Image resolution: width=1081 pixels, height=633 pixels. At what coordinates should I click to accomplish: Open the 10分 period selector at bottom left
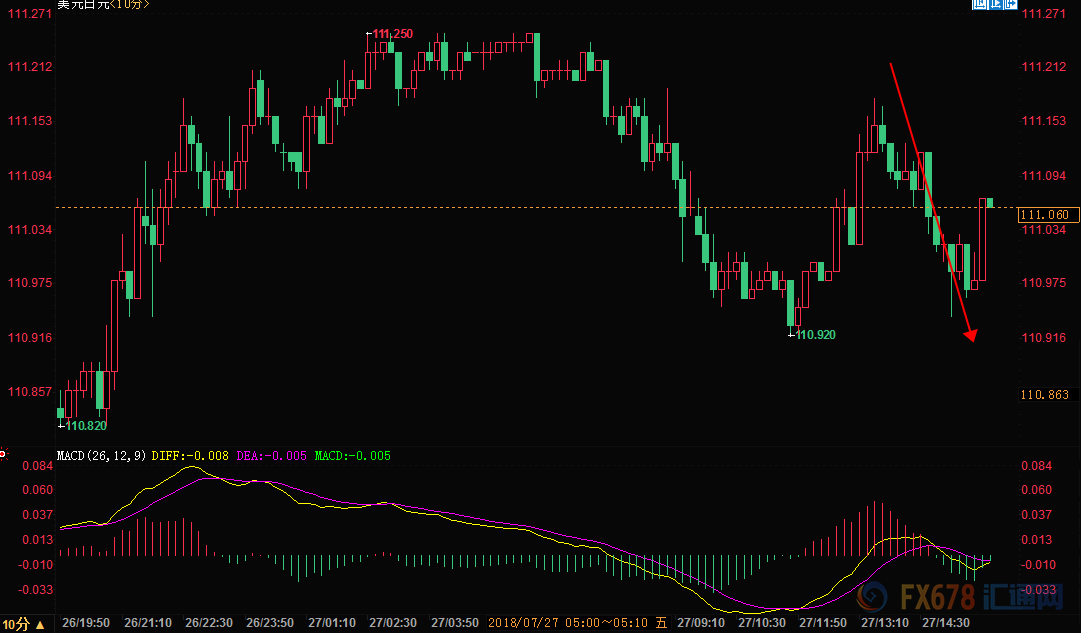(22, 624)
